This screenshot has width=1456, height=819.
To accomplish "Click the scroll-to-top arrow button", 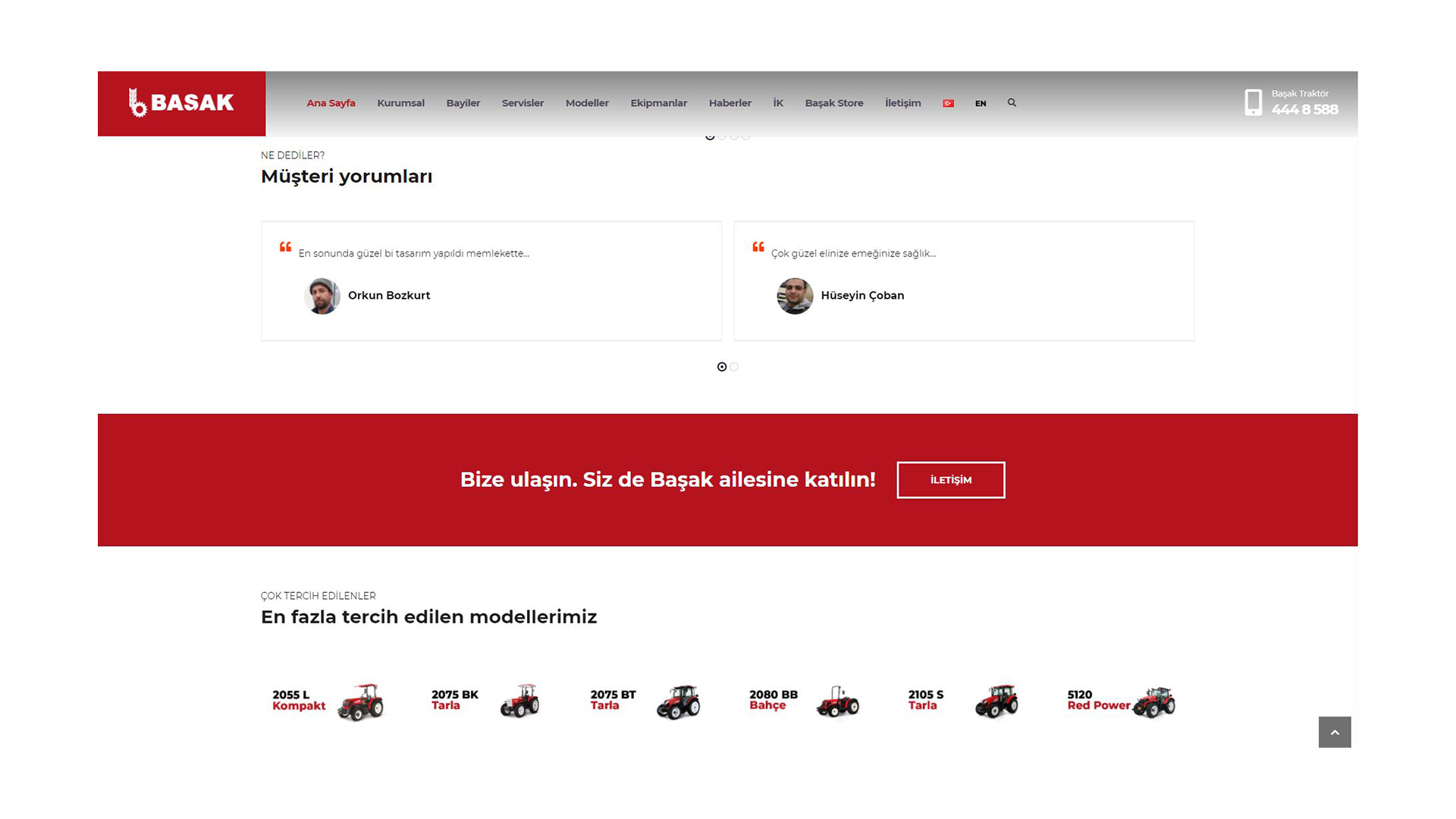I will click(x=1334, y=732).
